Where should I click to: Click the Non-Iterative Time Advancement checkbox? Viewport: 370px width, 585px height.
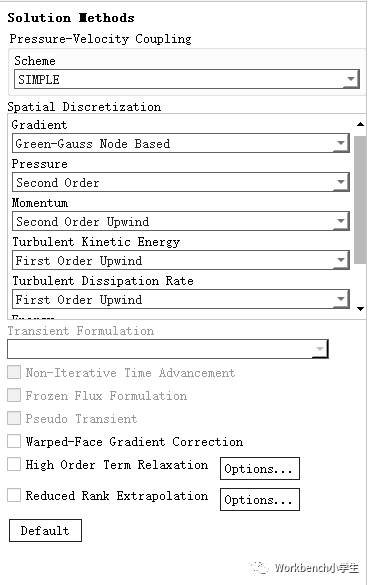click(x=14, y=372)
